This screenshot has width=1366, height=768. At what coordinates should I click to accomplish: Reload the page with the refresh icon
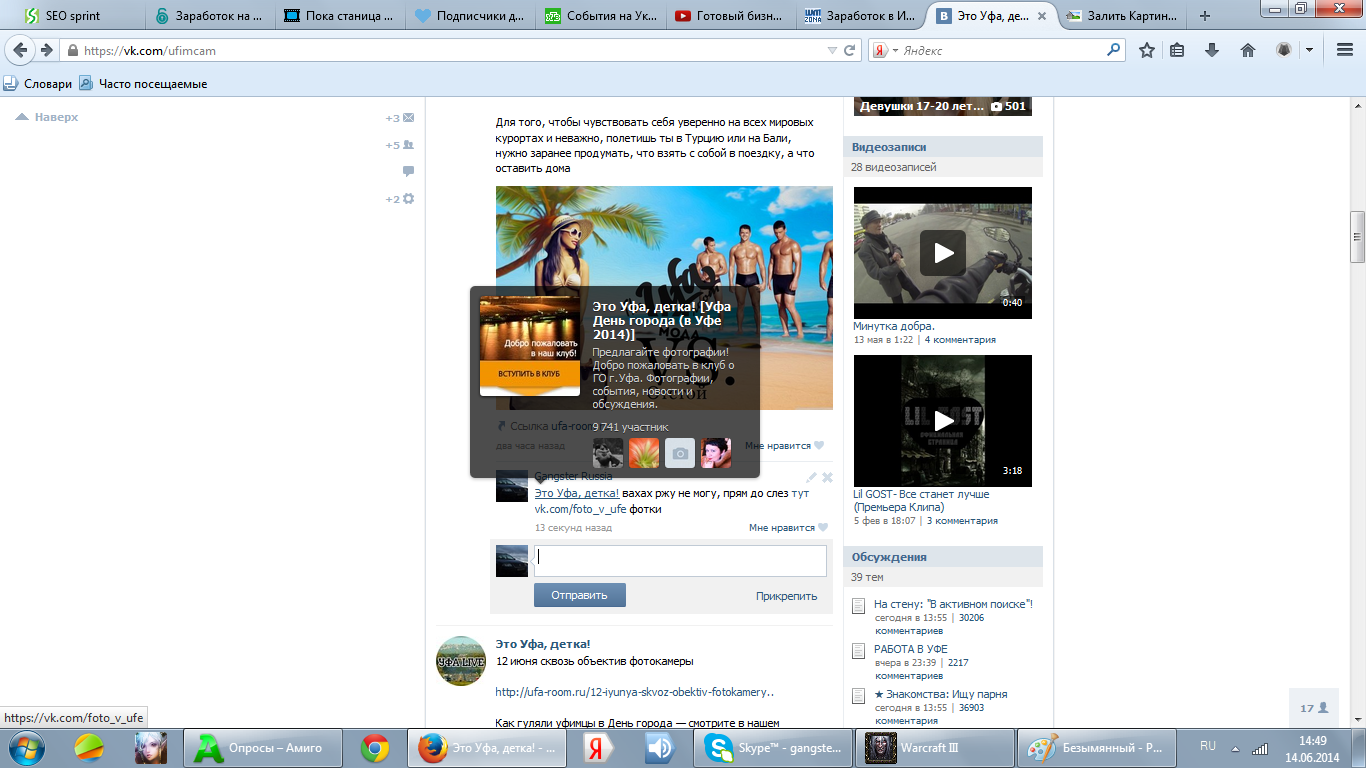[851, 50]
